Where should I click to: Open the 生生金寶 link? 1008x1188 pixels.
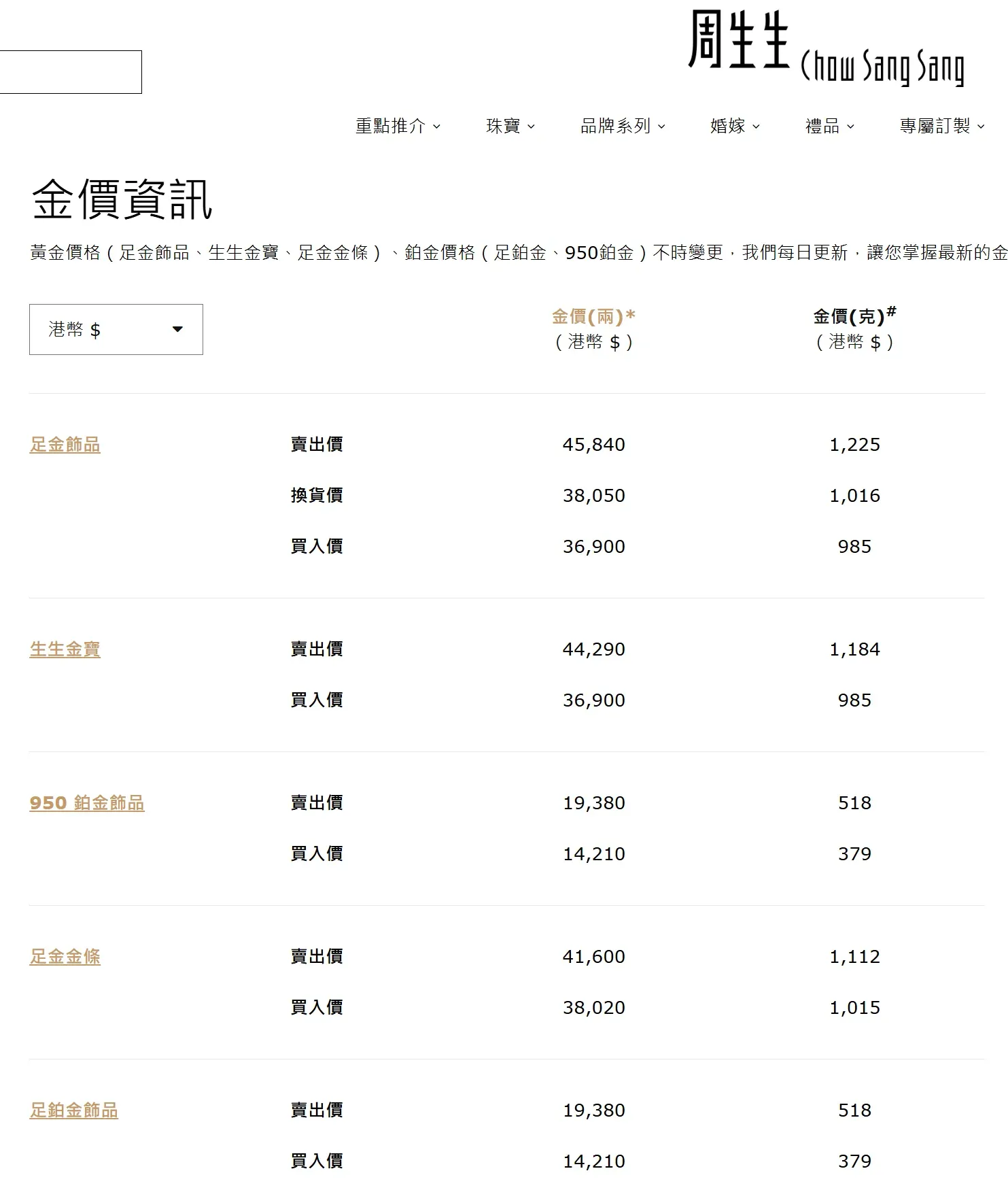click(x=65, y=649)
